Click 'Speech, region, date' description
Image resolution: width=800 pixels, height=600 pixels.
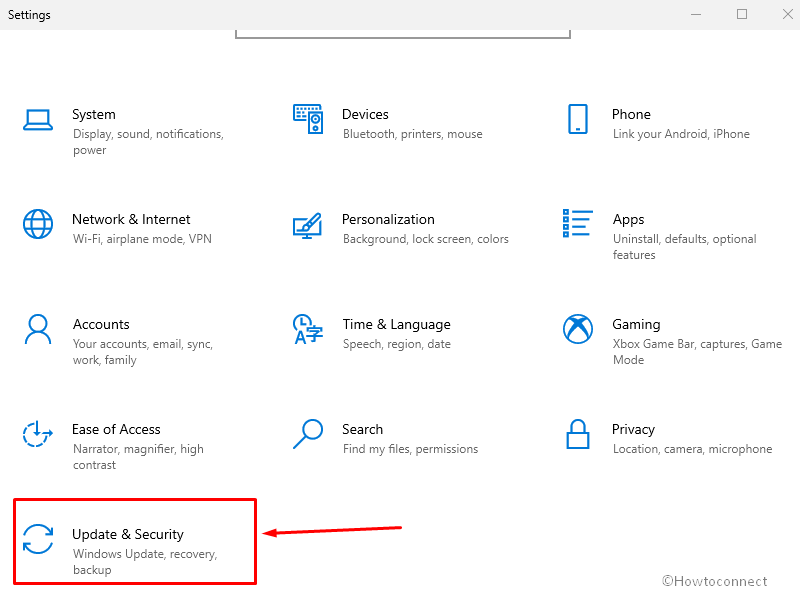pos(396,344)
